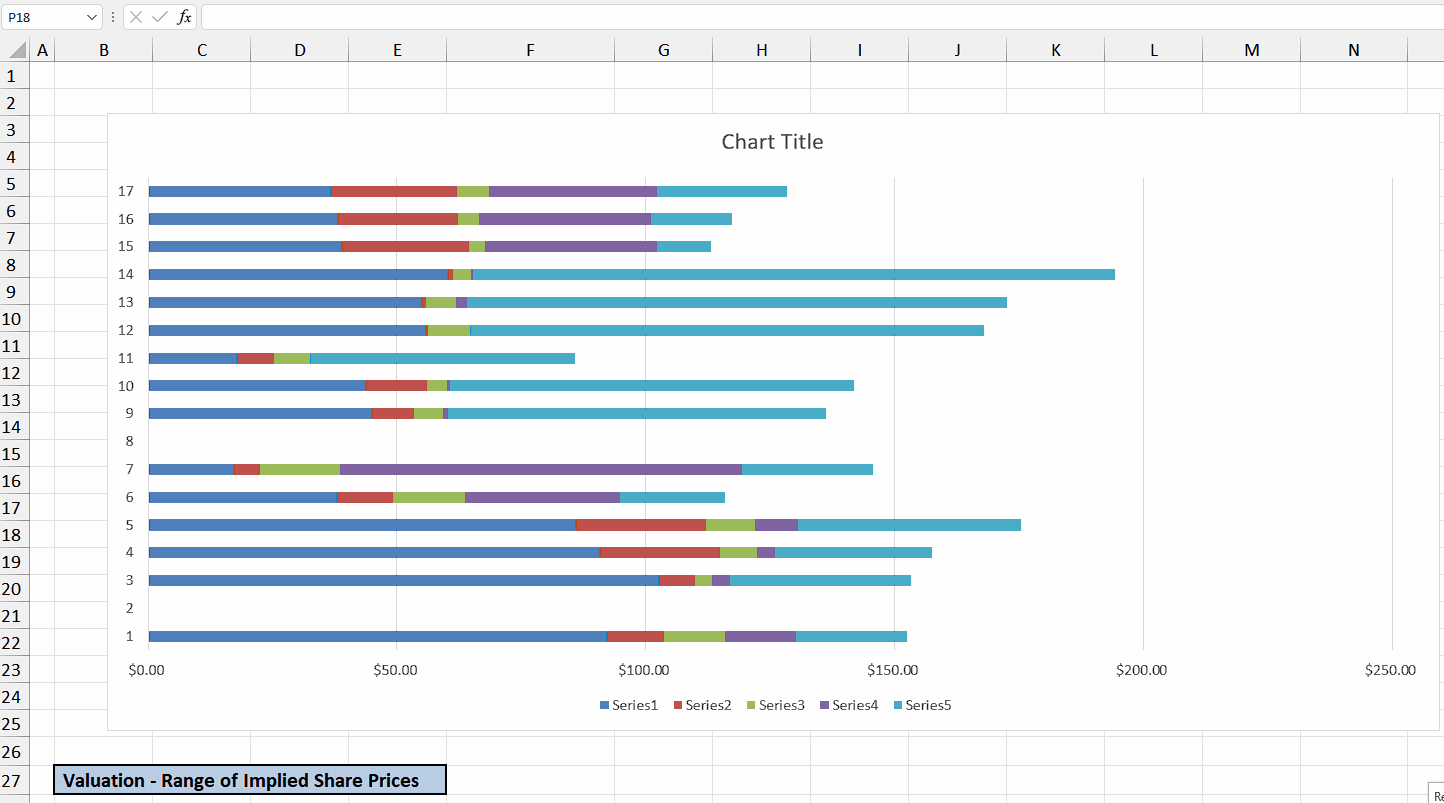Screen dimensions: 1444x803
Task: Click the Cancel (X) icon beside the formula bar
Action: tap(135, 16)
